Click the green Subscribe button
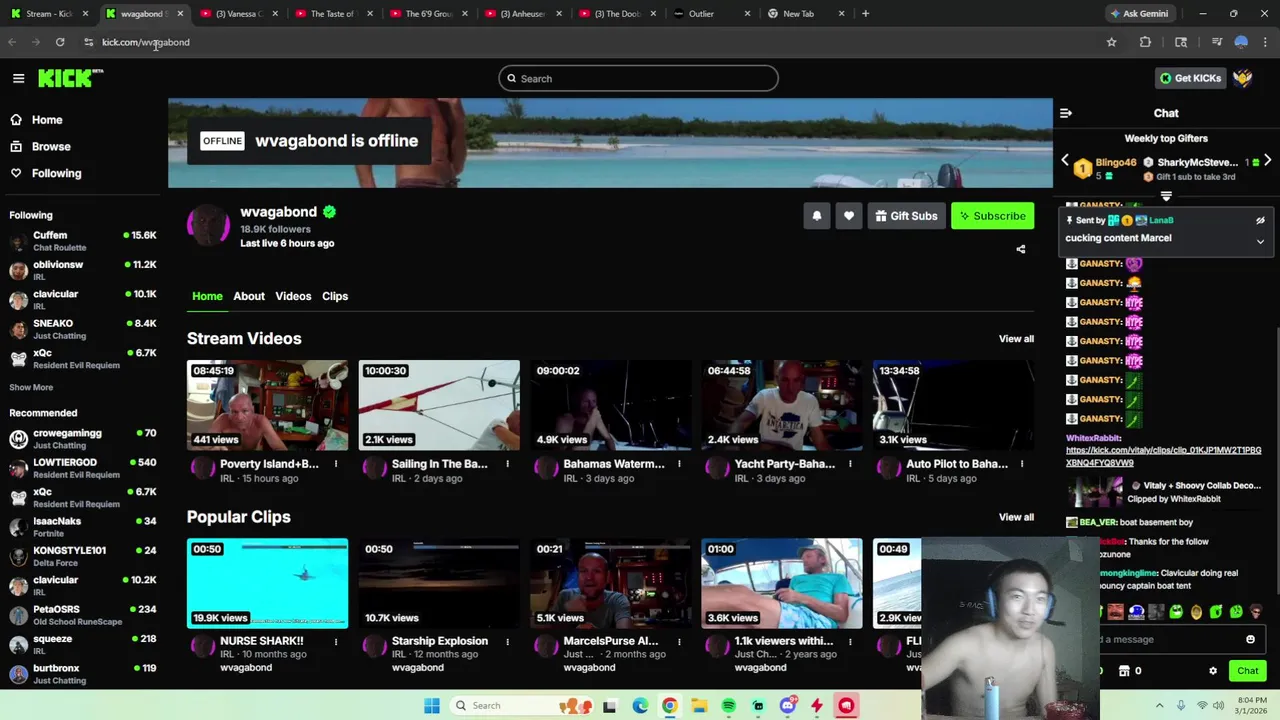Viewport: 1280px width, 720px height. point(992,216)
